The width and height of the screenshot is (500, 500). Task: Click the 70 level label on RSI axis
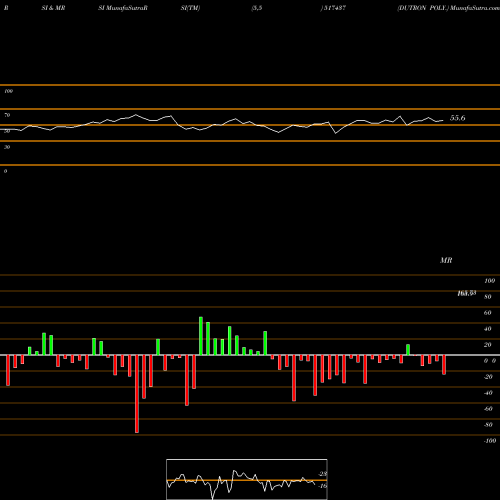[x=7, y=115]
